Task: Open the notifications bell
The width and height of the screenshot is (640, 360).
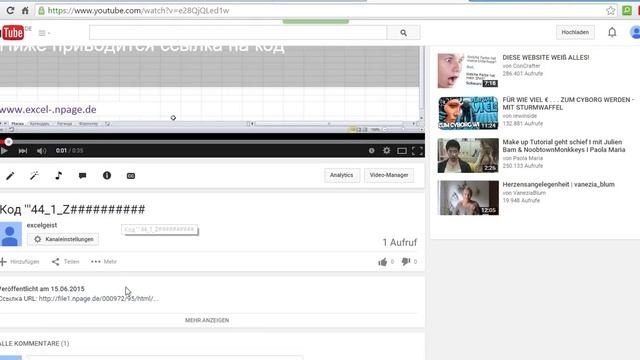Action: pyautogui.click(x=612, y=32)
